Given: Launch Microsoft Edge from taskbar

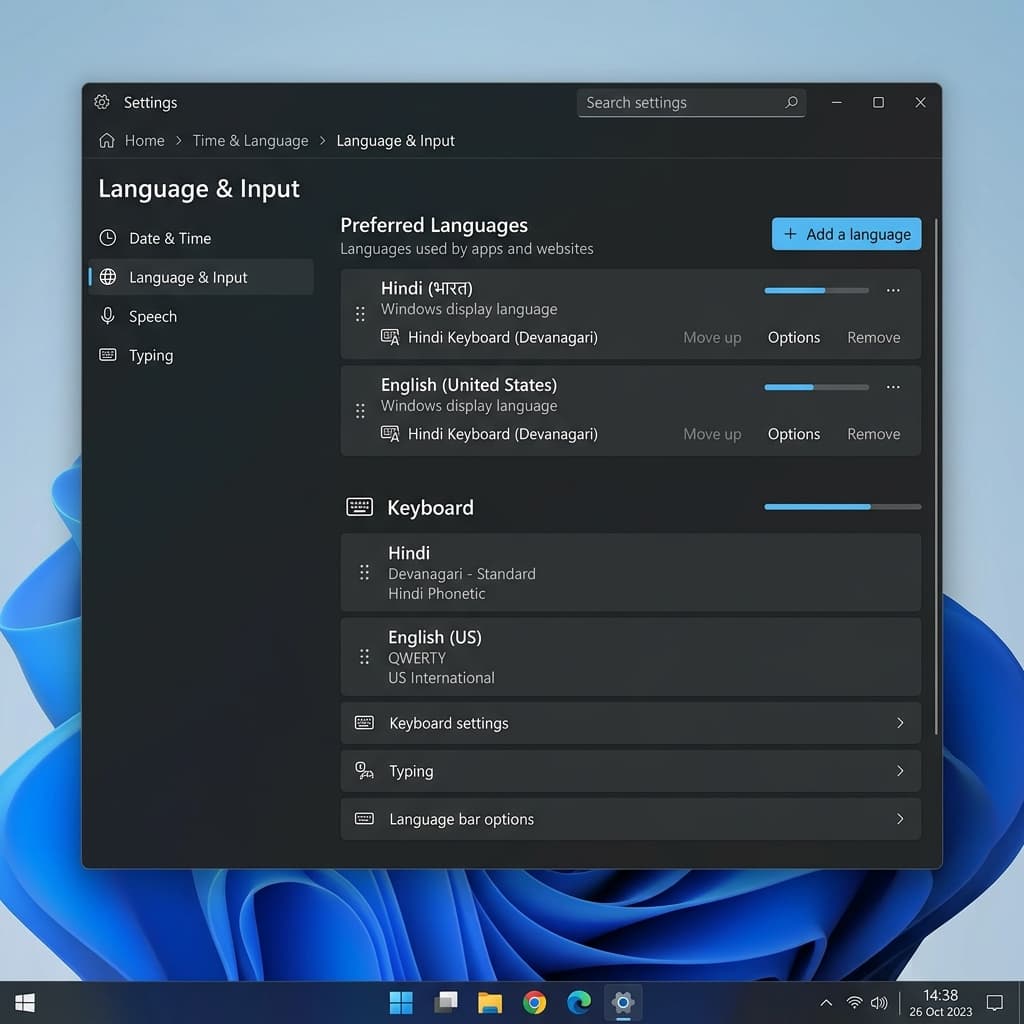Looking at the screenshot, I should click(579, 1002).
